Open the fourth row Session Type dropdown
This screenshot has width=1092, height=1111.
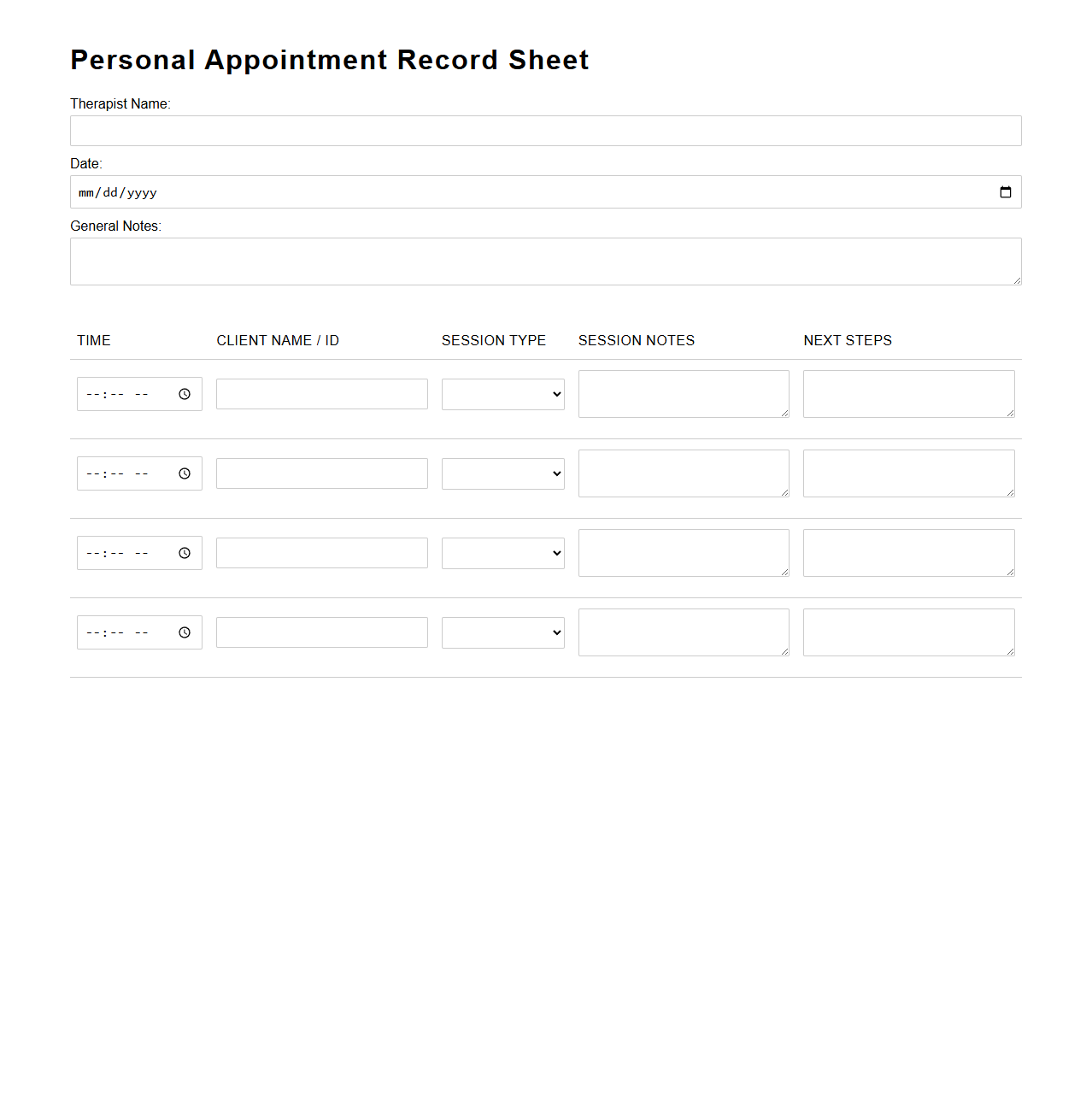pyautogui.click(x=502, y=632)
